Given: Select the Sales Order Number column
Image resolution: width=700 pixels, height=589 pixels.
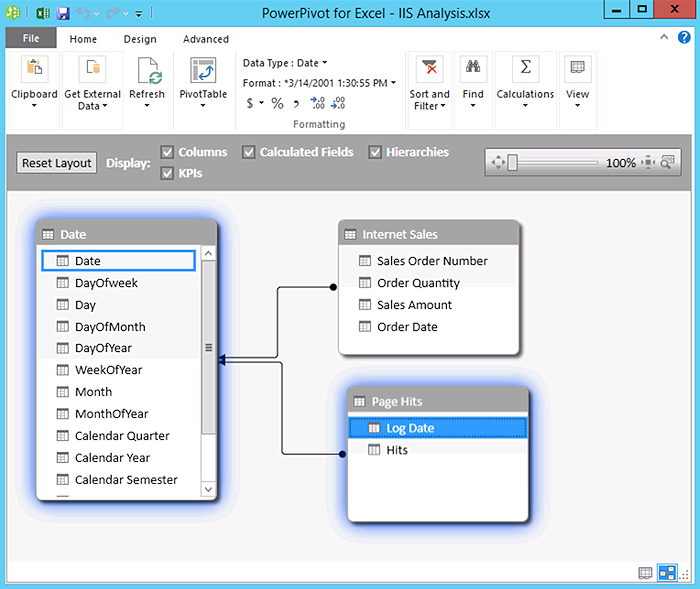Looking at the screenshot, I should [x=429, y=261].
